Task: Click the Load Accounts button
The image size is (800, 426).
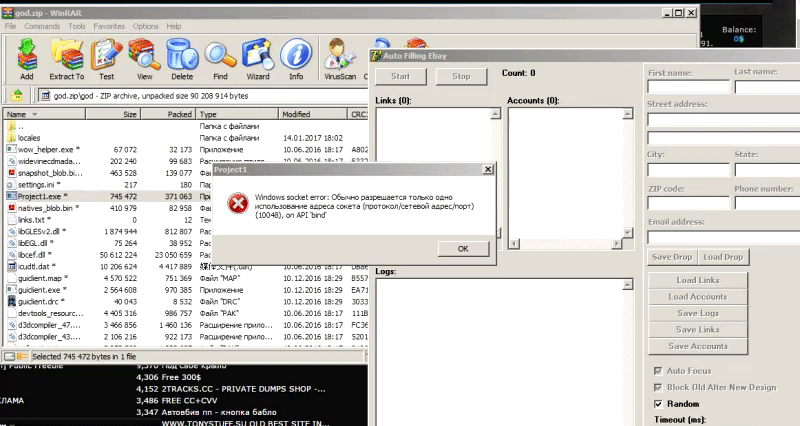Action: [698, 296]
